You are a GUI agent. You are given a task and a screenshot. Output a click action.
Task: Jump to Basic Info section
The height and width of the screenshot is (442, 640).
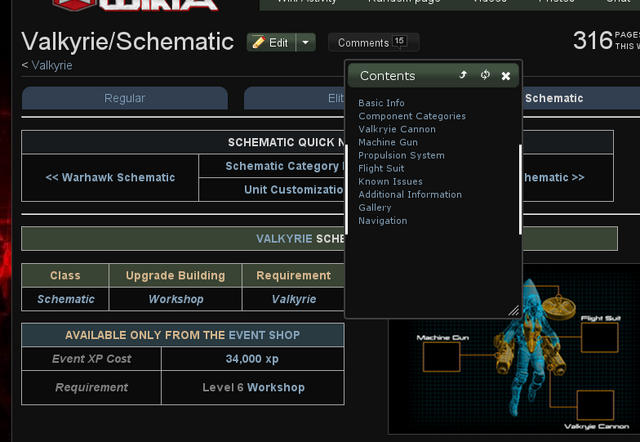click(381, 103)
